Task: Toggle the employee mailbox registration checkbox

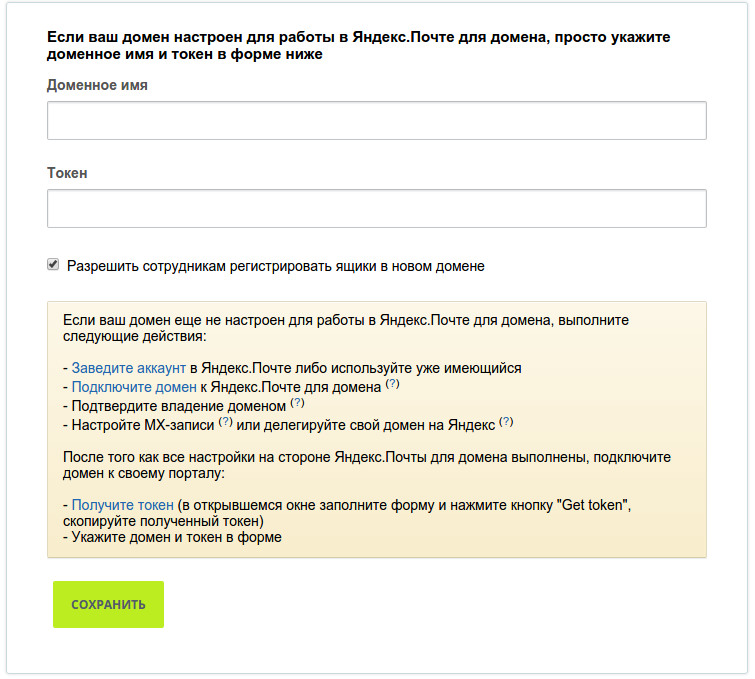Action: point(53,264)
